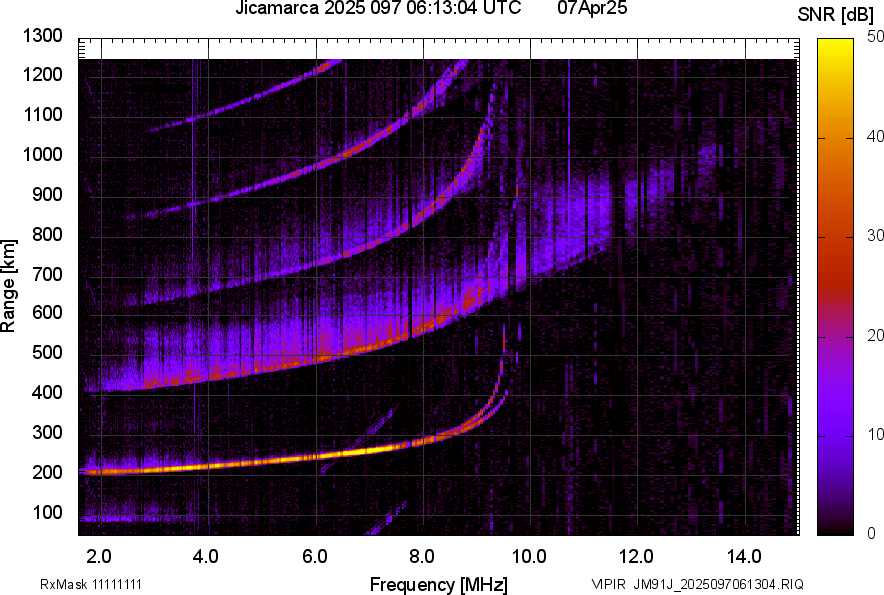The width and height of the screenshot is (884, 595).
Task: Click the 6.0 frequency tick label
Action: click(x=315, y=557)
